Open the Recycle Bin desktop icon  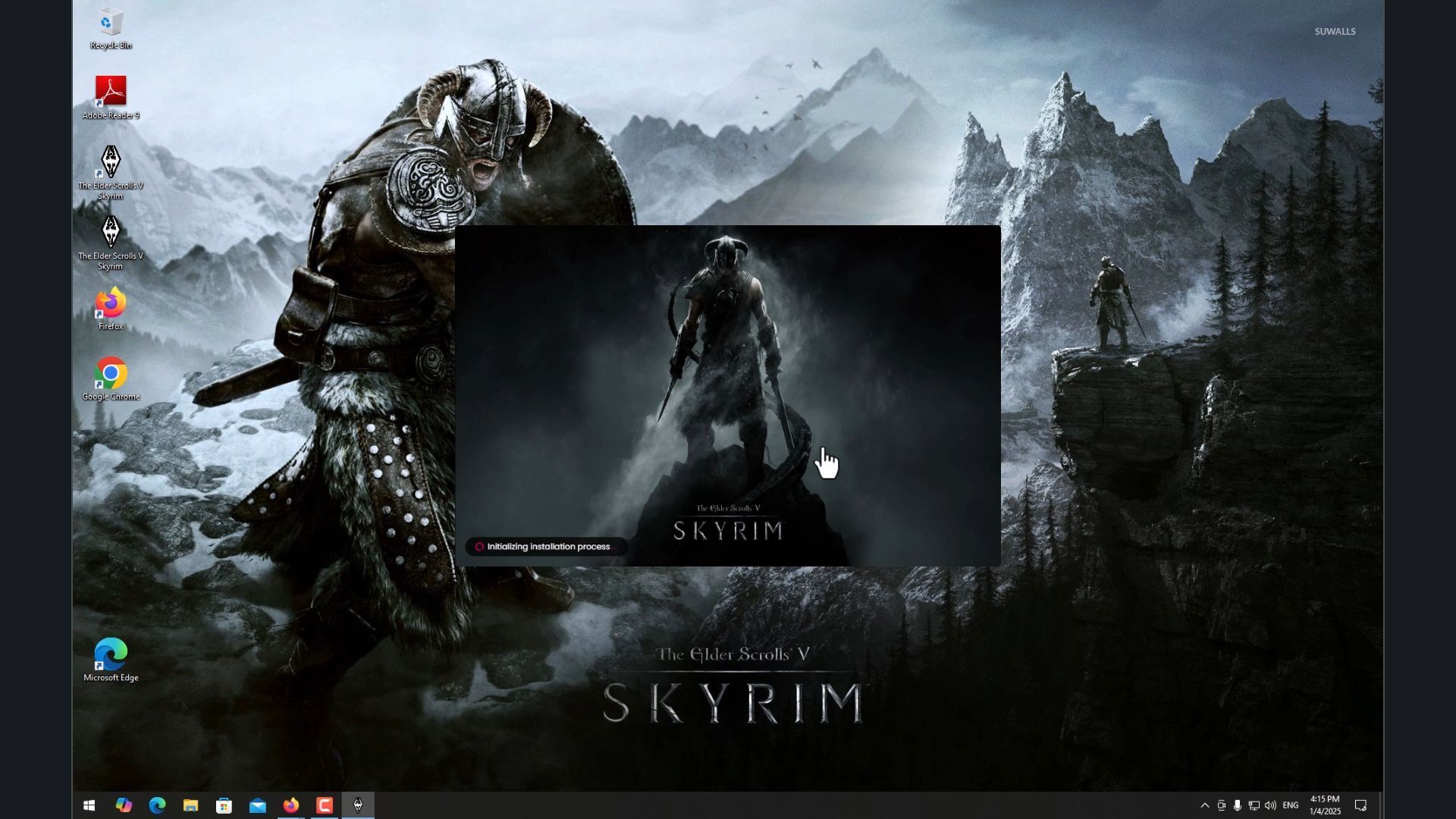tap(111, 29)
